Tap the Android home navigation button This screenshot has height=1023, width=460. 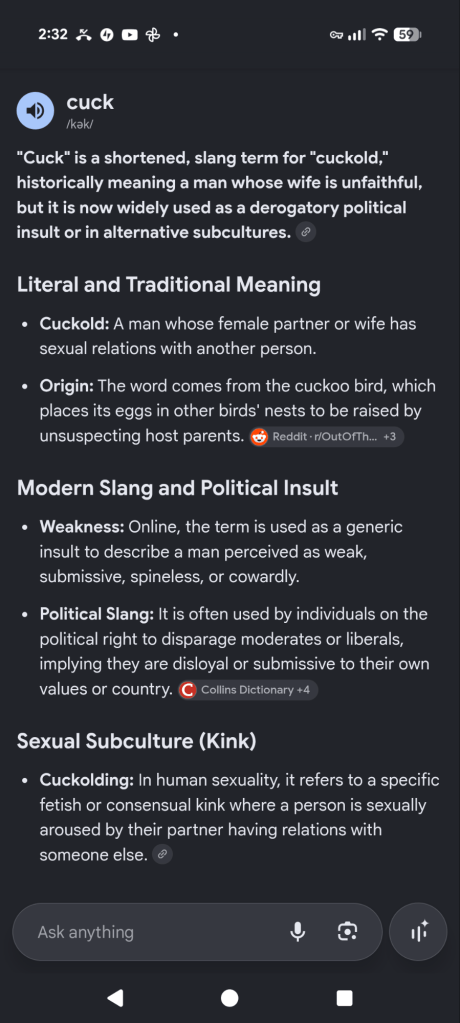click(x=230, y=998)
